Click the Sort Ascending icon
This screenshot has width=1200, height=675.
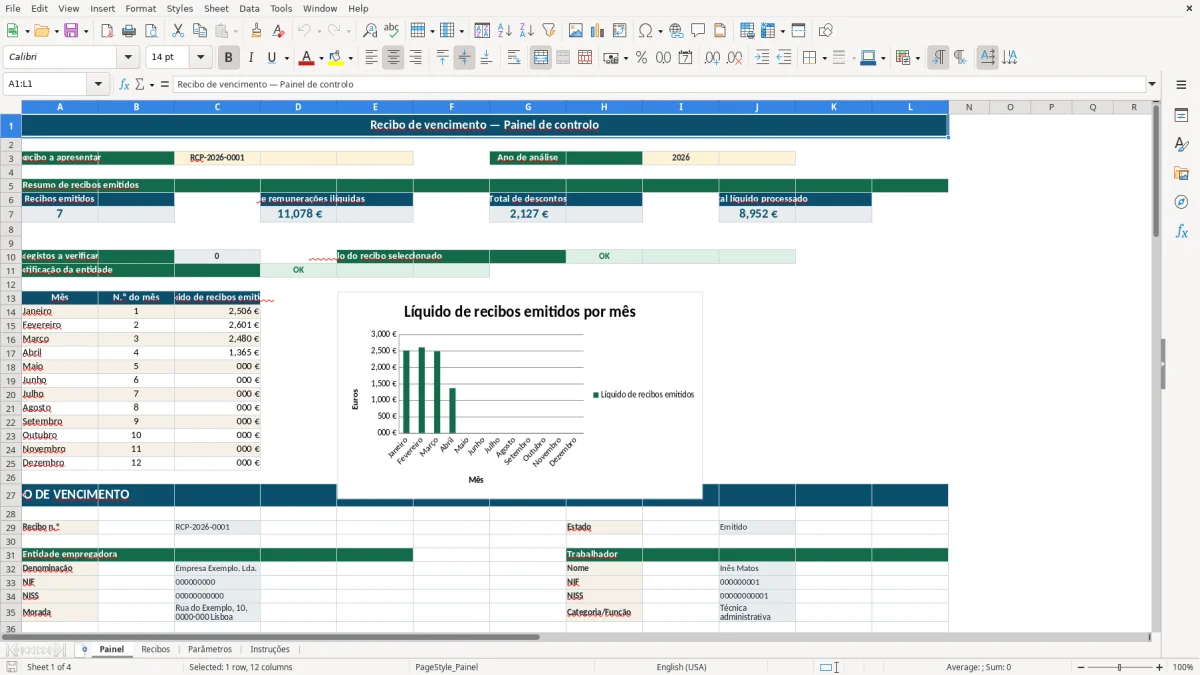[505, 31]
